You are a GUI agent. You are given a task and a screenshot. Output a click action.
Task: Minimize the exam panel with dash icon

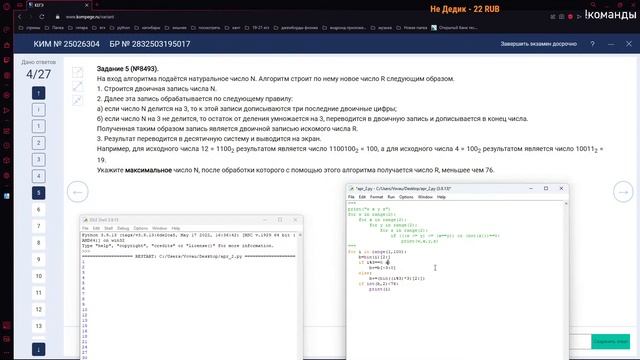(611, 44)
